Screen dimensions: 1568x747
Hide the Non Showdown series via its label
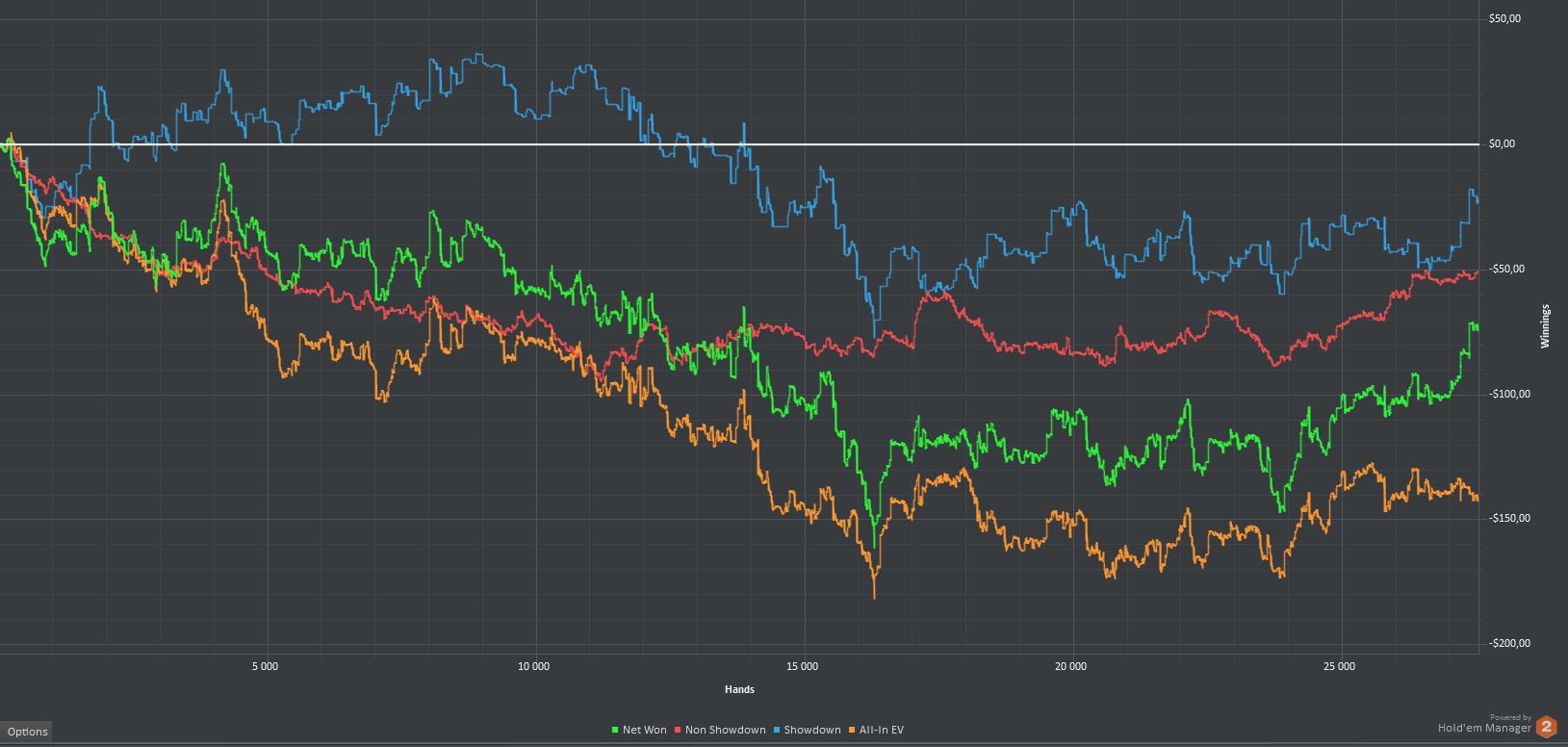point(725,730)
